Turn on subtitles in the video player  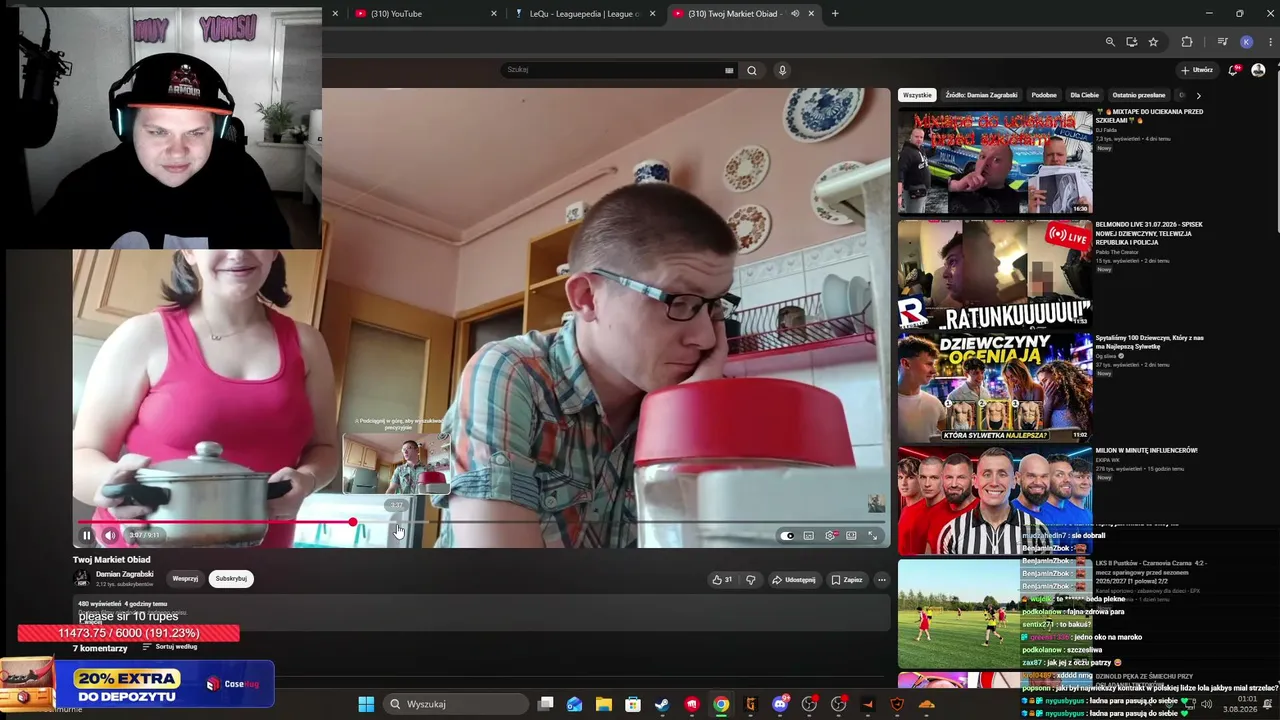point(809,535)
